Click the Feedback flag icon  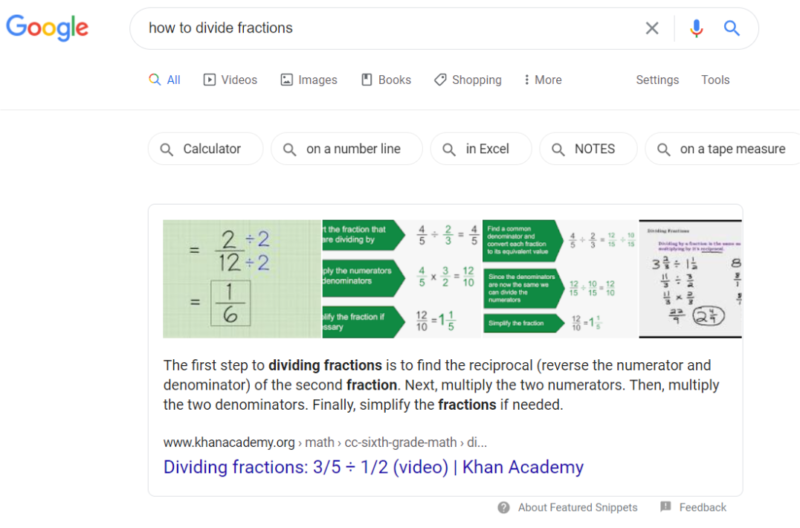(665, 507)
